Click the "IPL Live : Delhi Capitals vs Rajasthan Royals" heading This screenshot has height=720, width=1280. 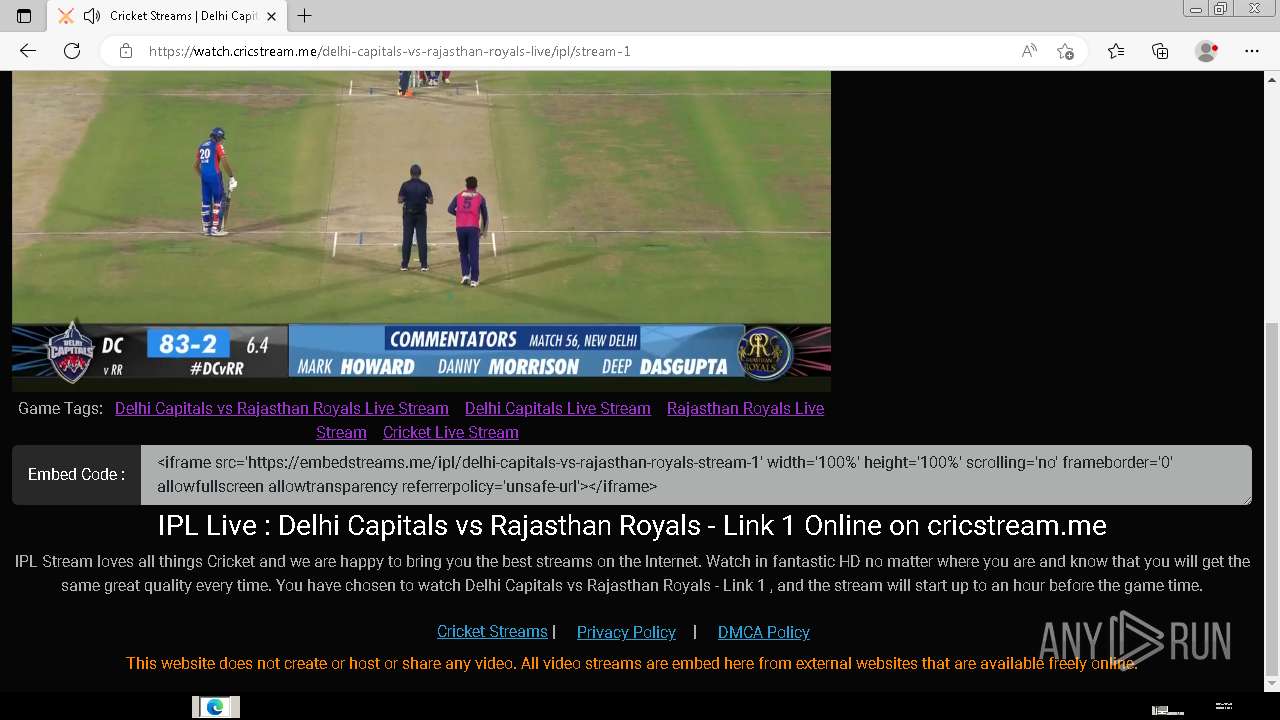click(632, 525)
